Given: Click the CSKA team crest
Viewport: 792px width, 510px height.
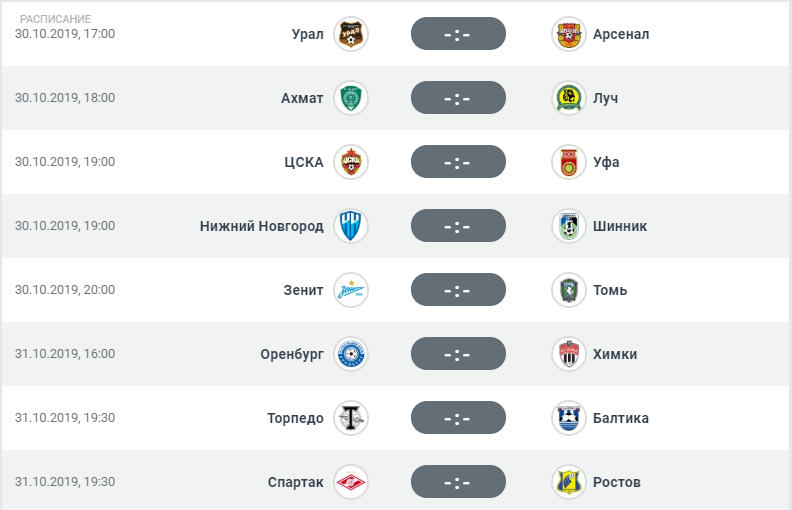Looking at the screenshot, I should [351, 162].
